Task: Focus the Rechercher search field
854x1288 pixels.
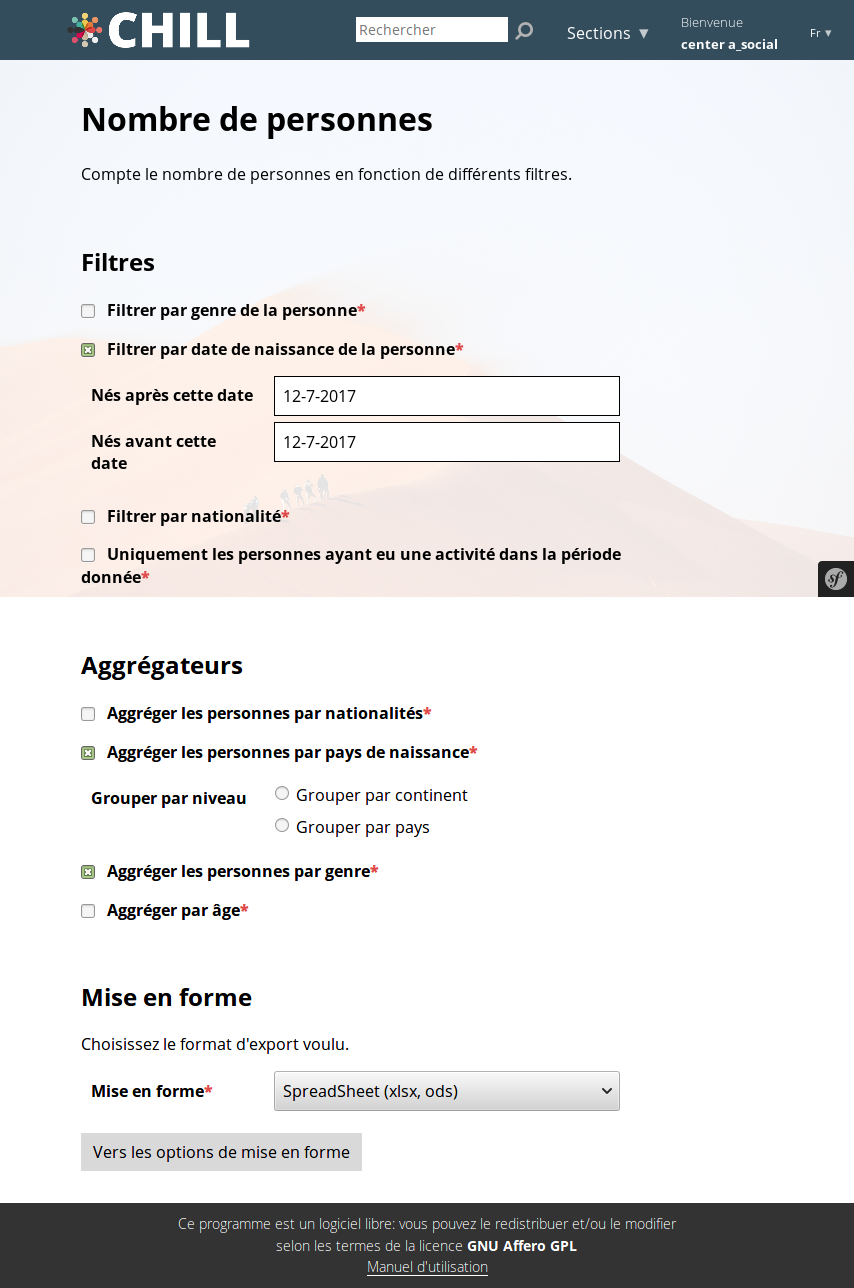Action: 431,30
